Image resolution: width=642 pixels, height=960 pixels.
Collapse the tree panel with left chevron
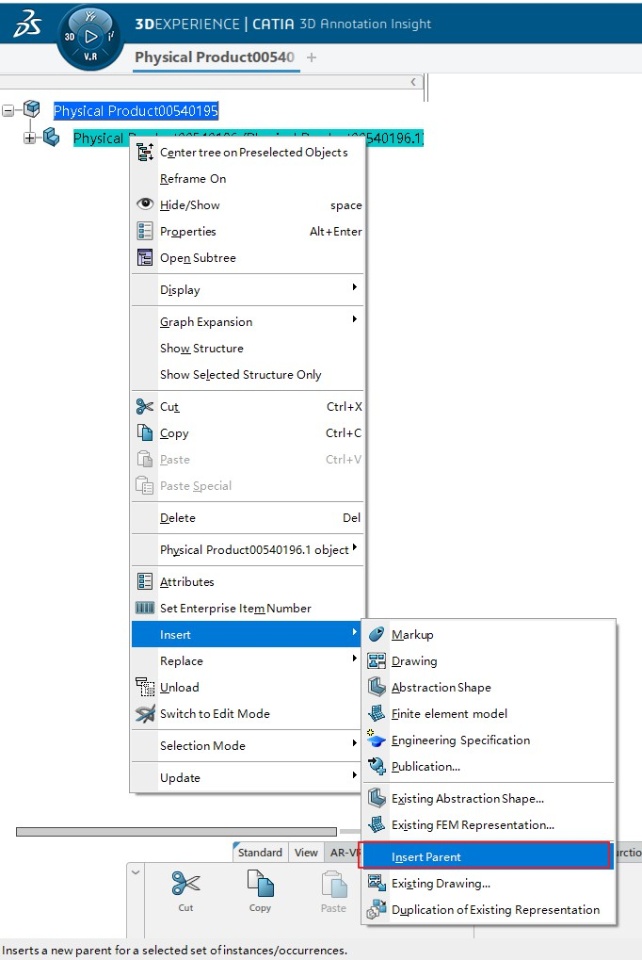pyautogui.click(x=413, y=81)
